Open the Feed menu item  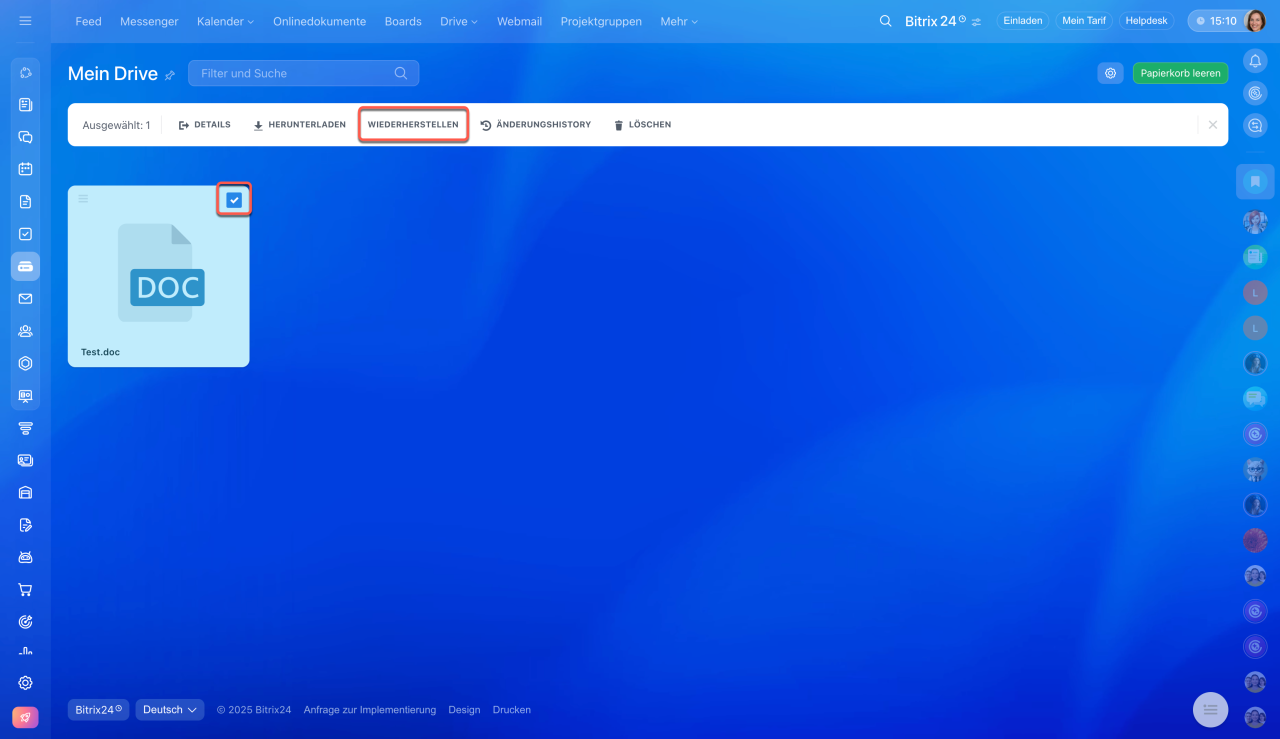click(88, 21)
